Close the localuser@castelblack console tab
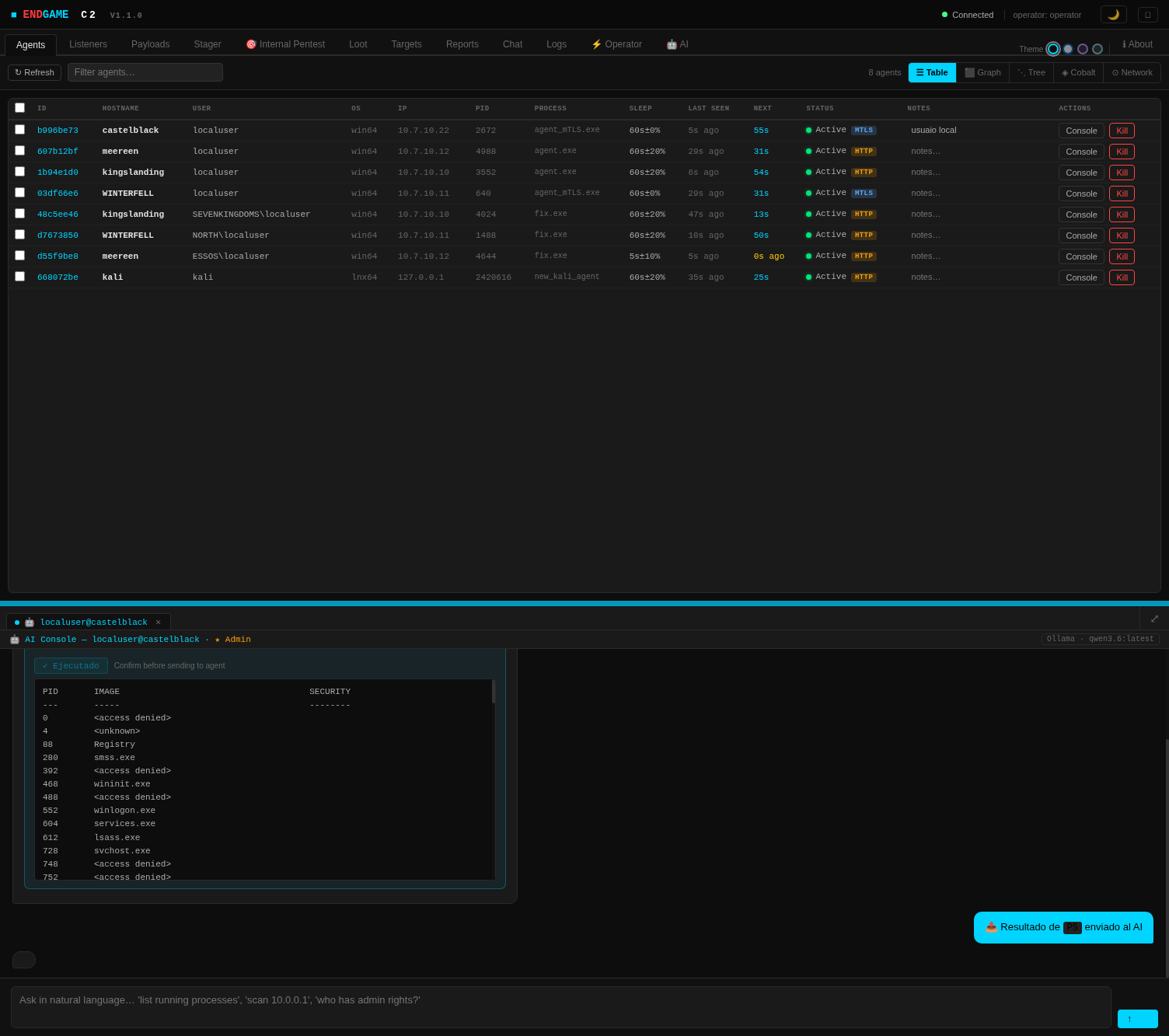This screenshot has height=1036, width=1169. pos(158,623)
